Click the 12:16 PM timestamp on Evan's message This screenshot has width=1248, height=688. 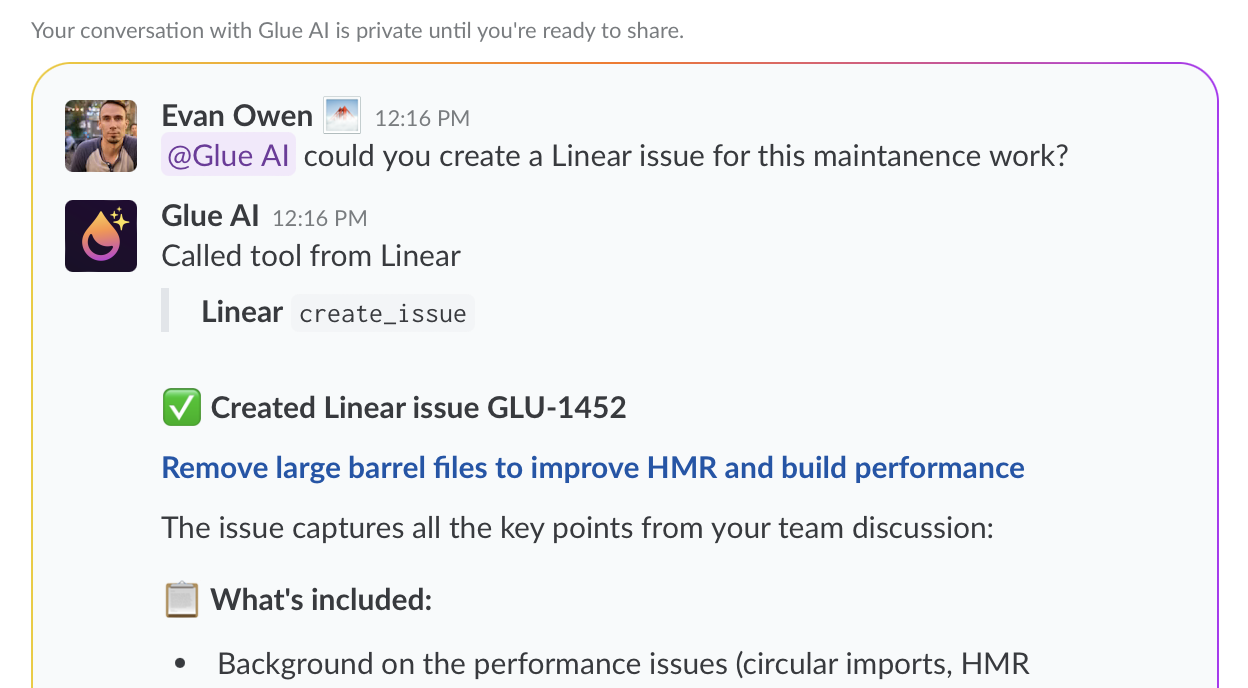click(422, 117)
